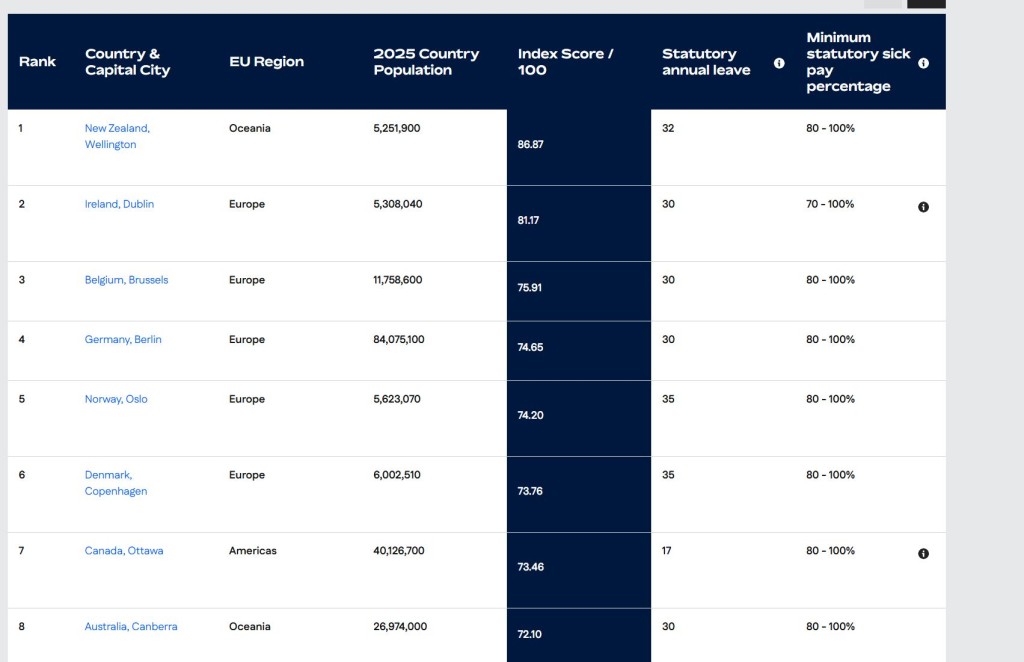
Task: Click info icon beside Minimum statutory sick pay header
Action: point(923,63)
